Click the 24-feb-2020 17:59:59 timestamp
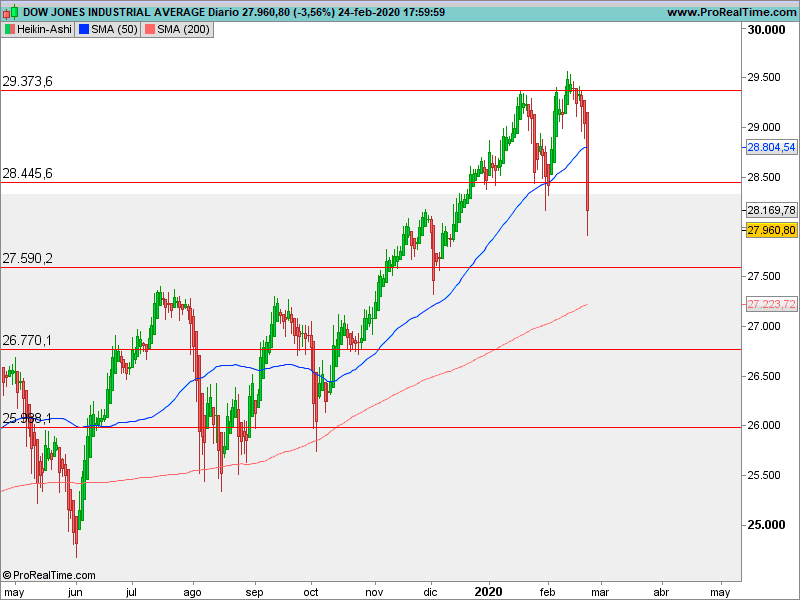800x600 pixels. point(391,12)
